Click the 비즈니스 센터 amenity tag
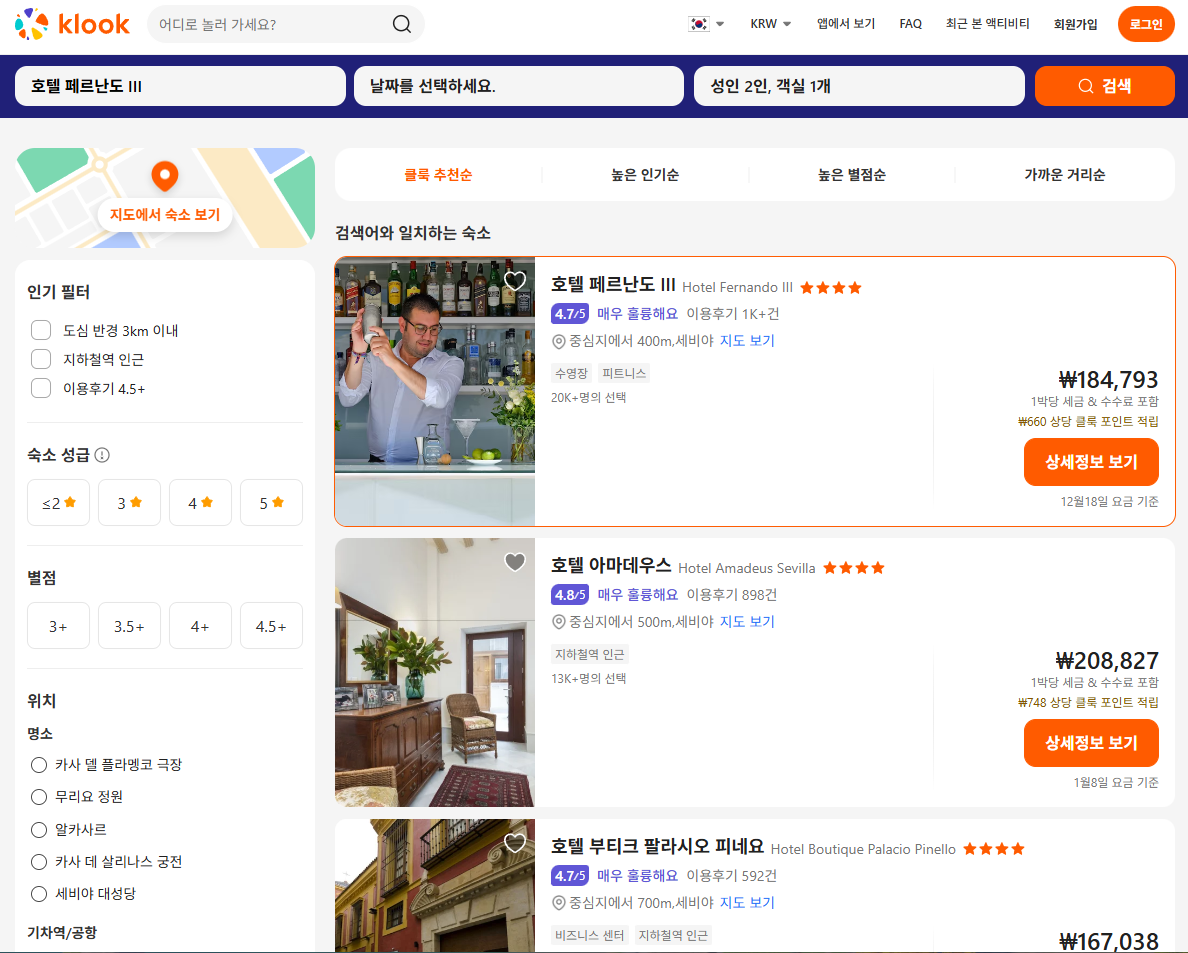 589,936
